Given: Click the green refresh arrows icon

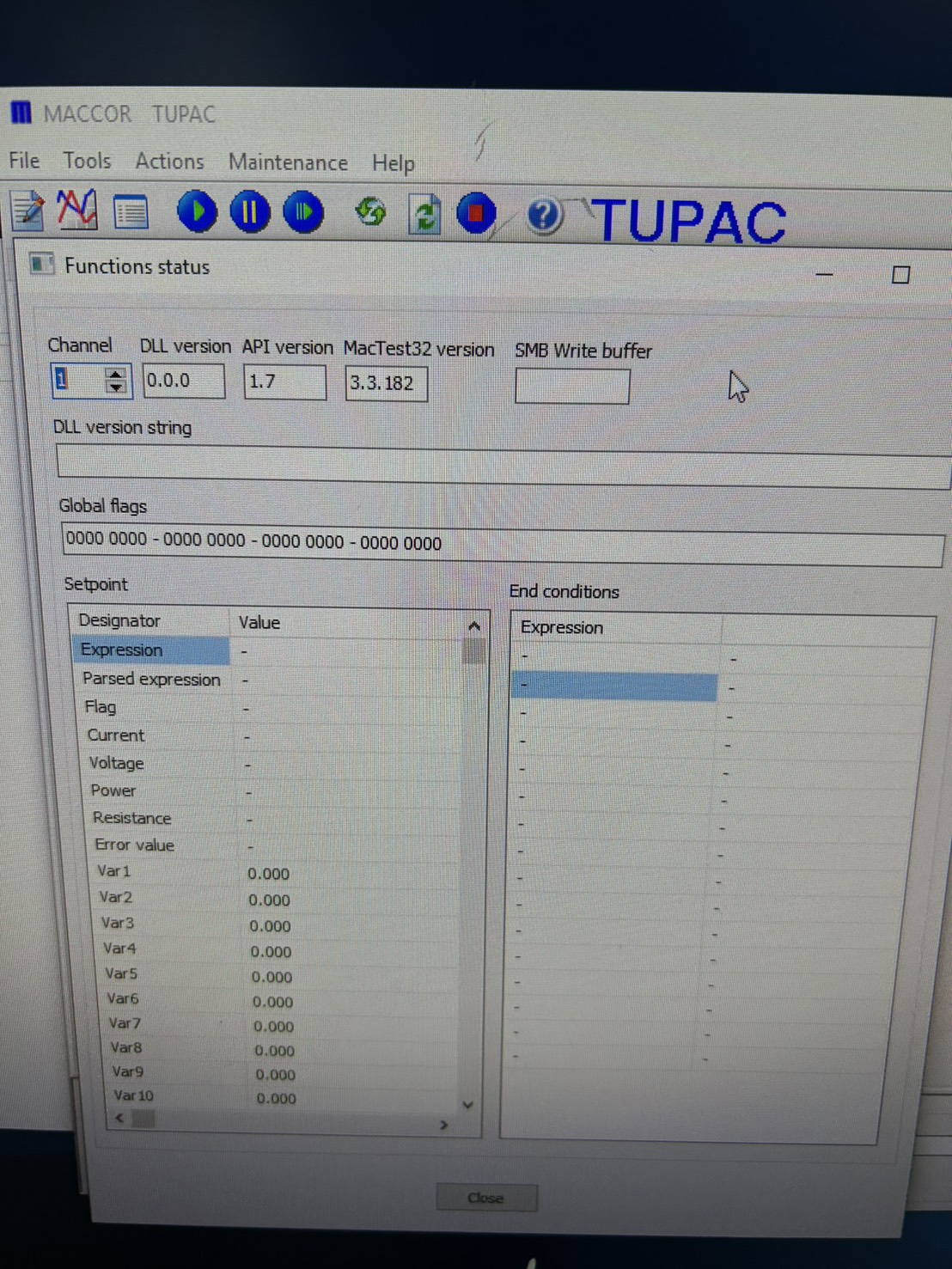Looking at the screenshot, I should [x=370, y=211].
